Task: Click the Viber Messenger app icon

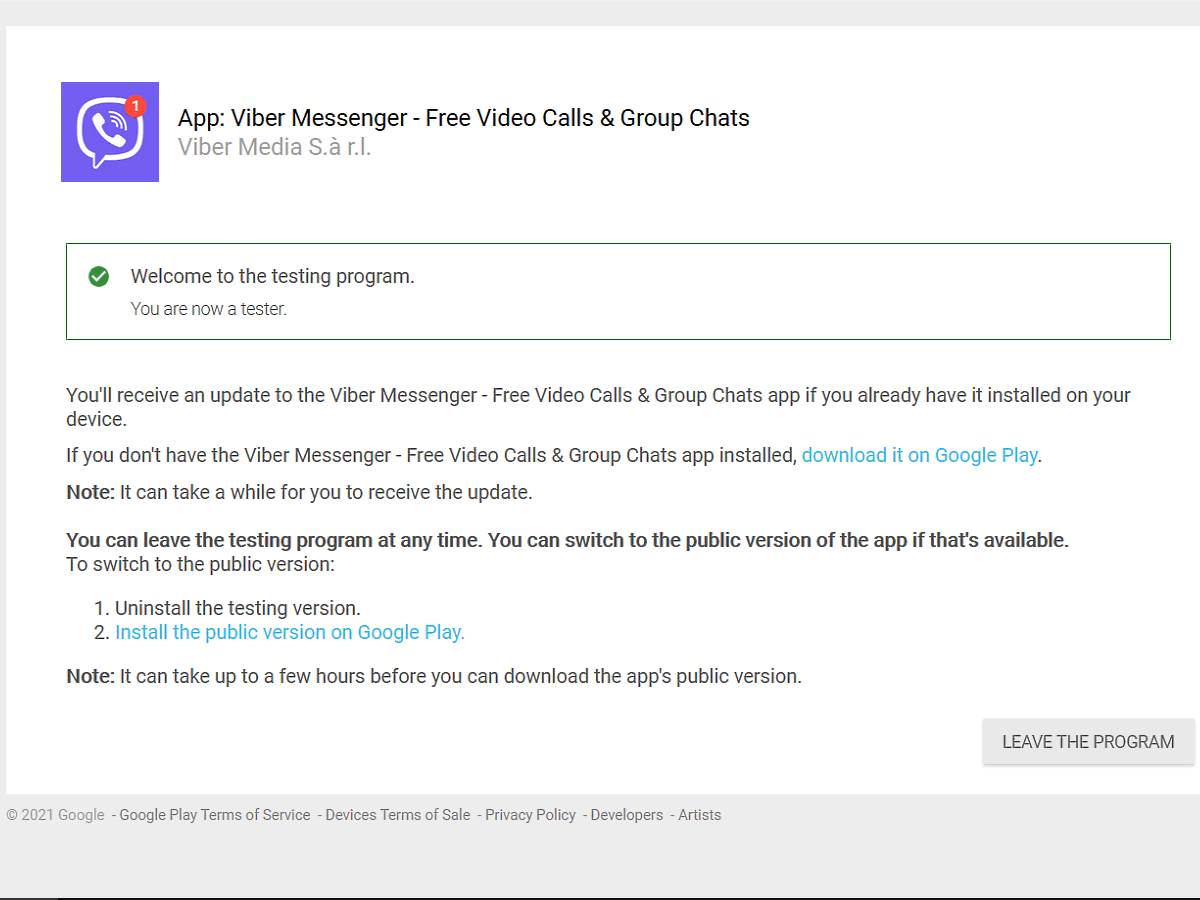Action: [110, 131]
